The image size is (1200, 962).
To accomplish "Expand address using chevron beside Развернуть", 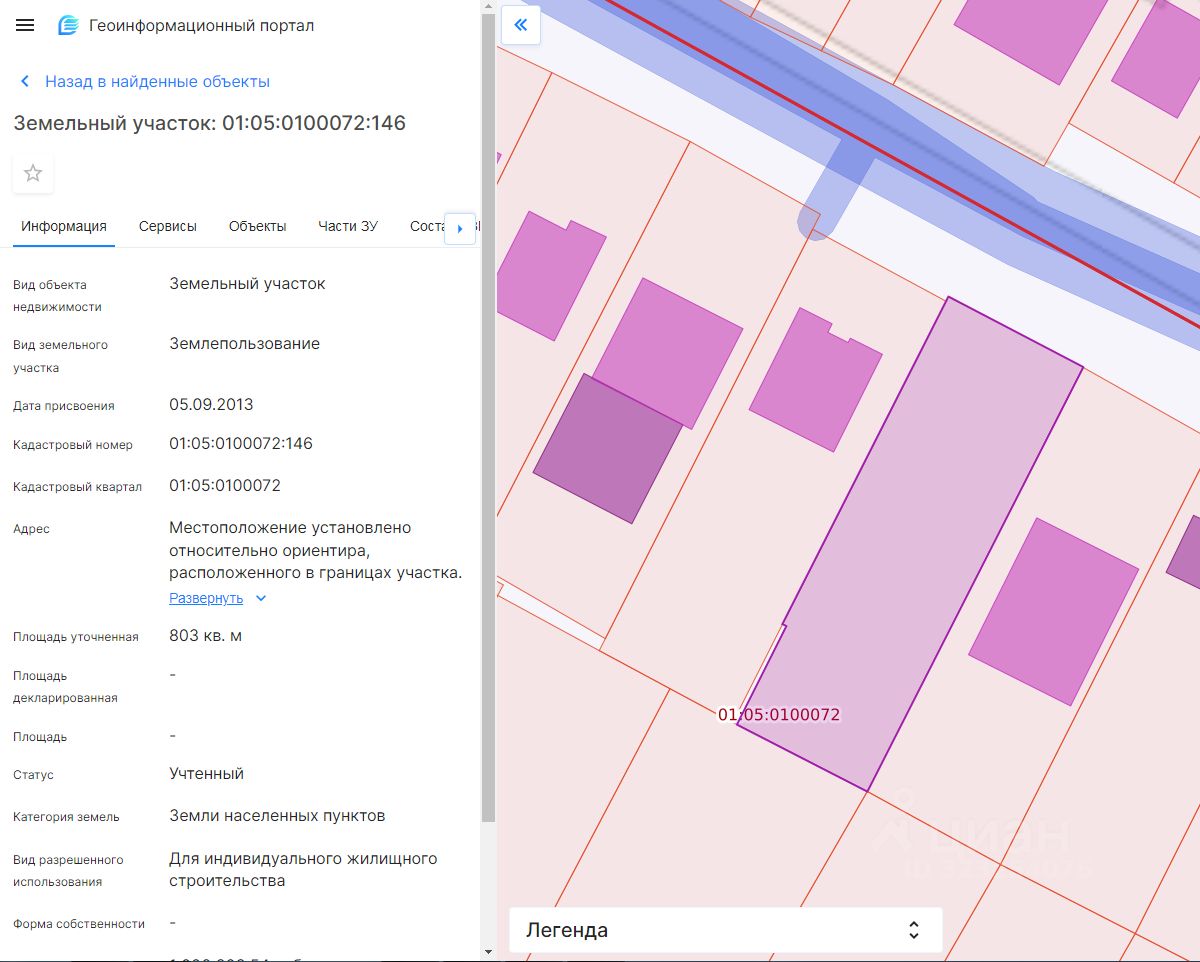I will 261,598.
